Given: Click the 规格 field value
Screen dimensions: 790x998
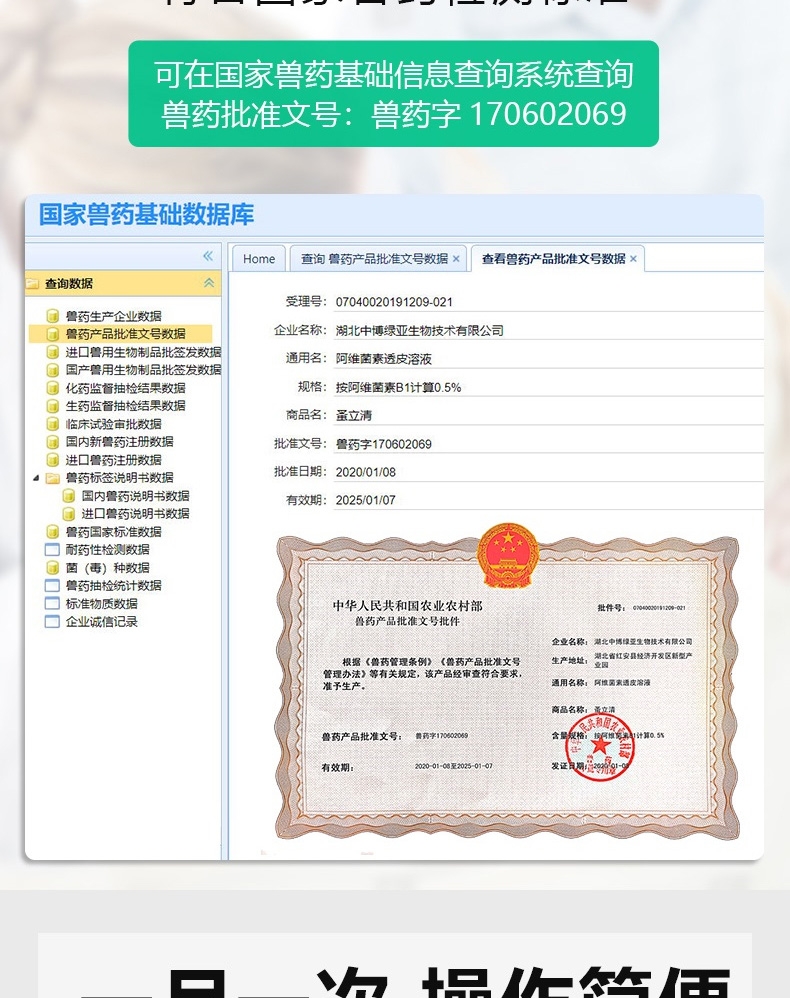Looking at the screenshot, I should 399,387.
